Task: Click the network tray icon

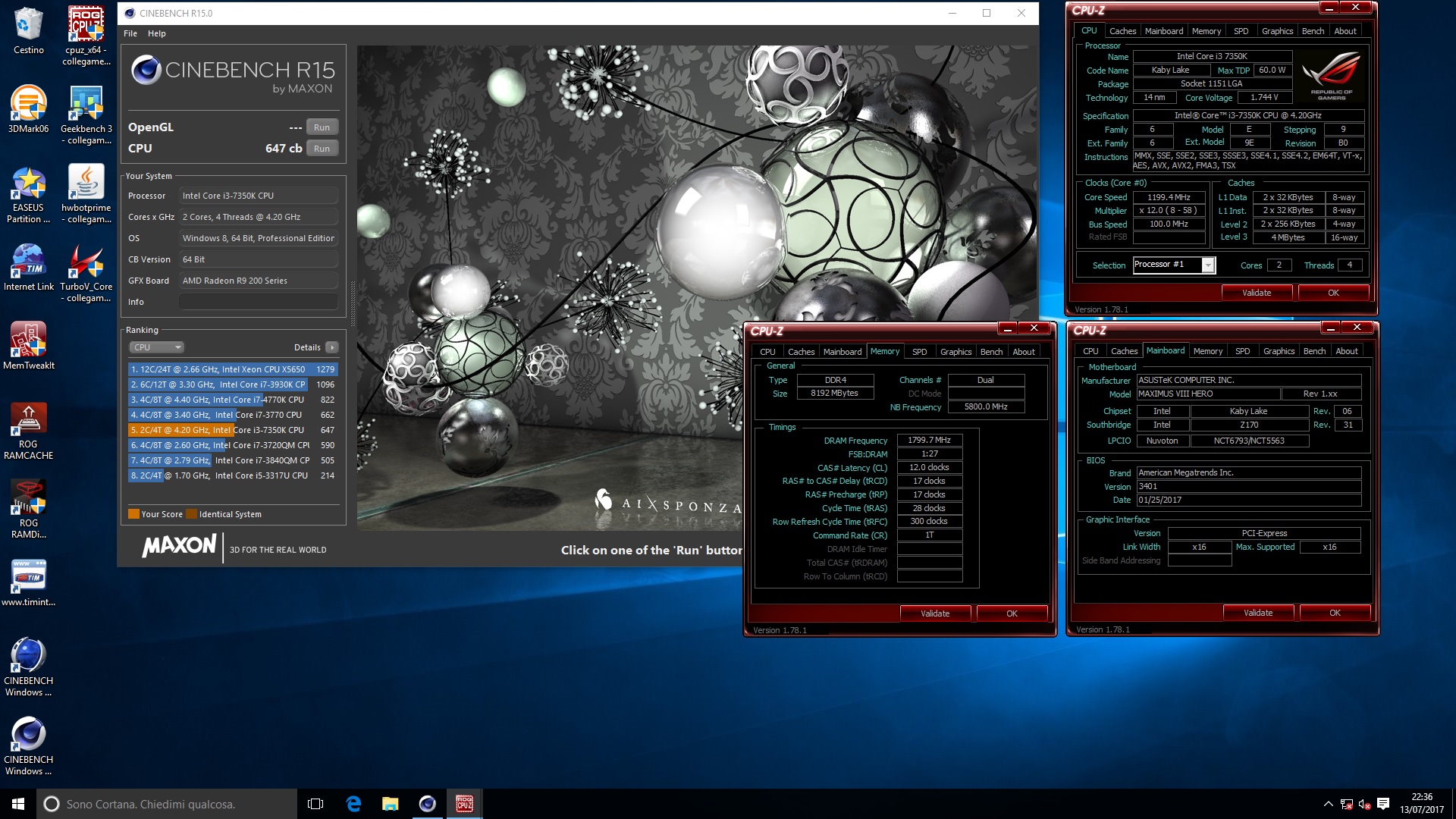Action: tap(1346, 804)
